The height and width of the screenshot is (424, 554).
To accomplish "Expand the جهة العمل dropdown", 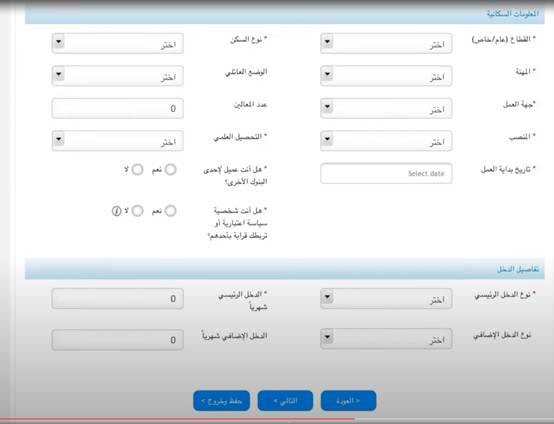I will 386,108.
